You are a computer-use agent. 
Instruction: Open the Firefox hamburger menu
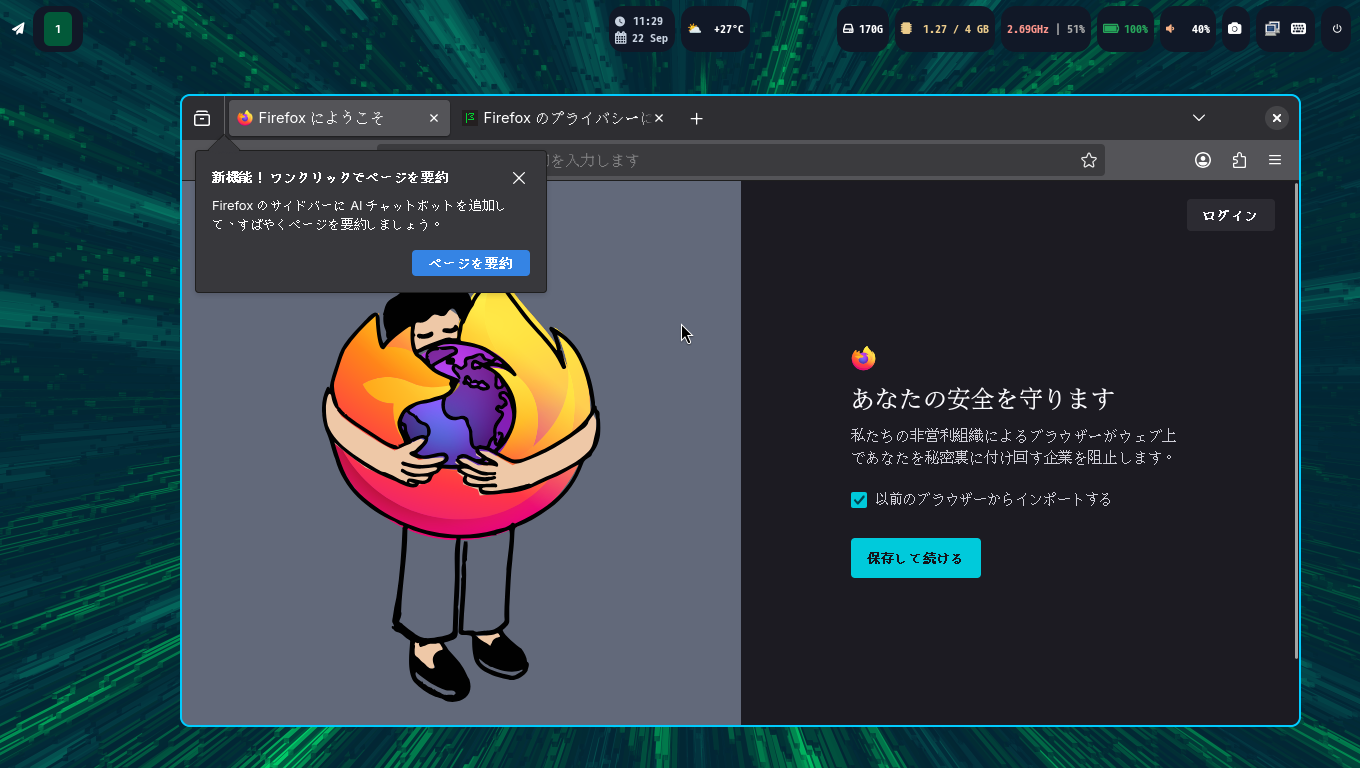(x=1275, y=160)
